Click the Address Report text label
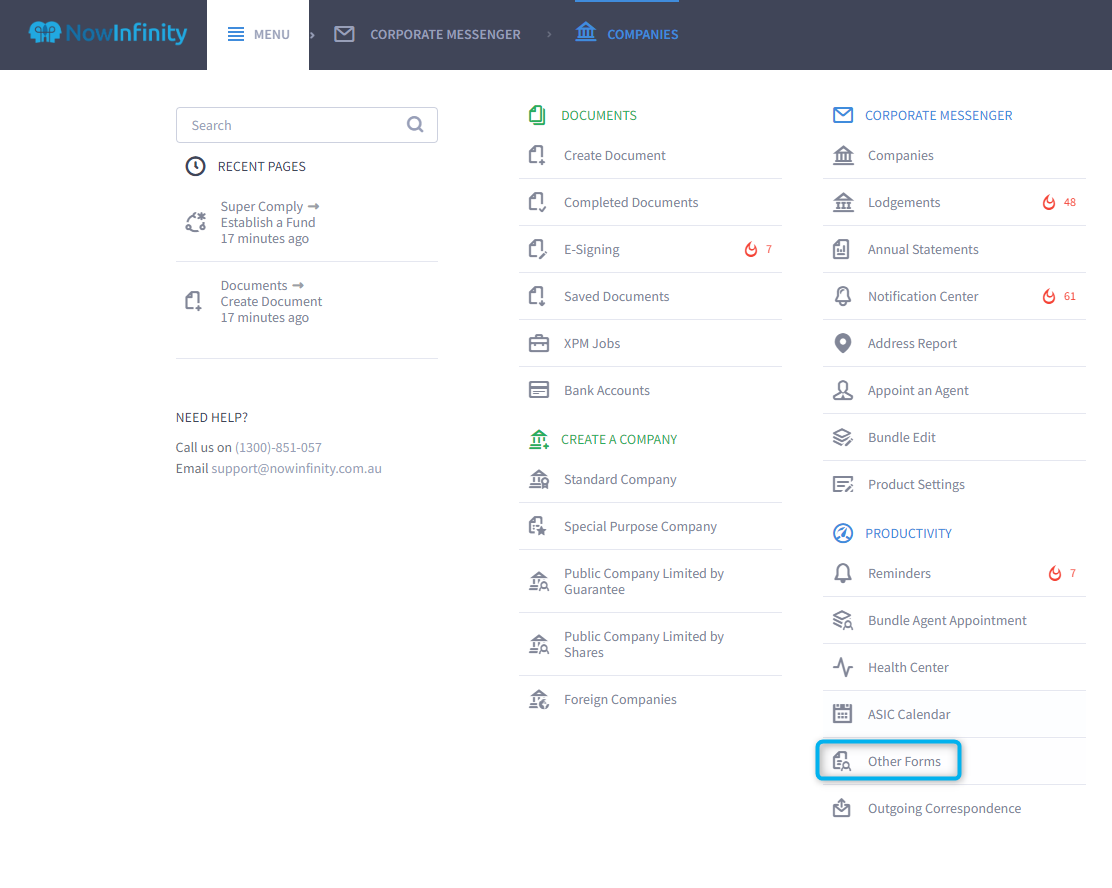The image size is (1112, 888). pos(912,343)
